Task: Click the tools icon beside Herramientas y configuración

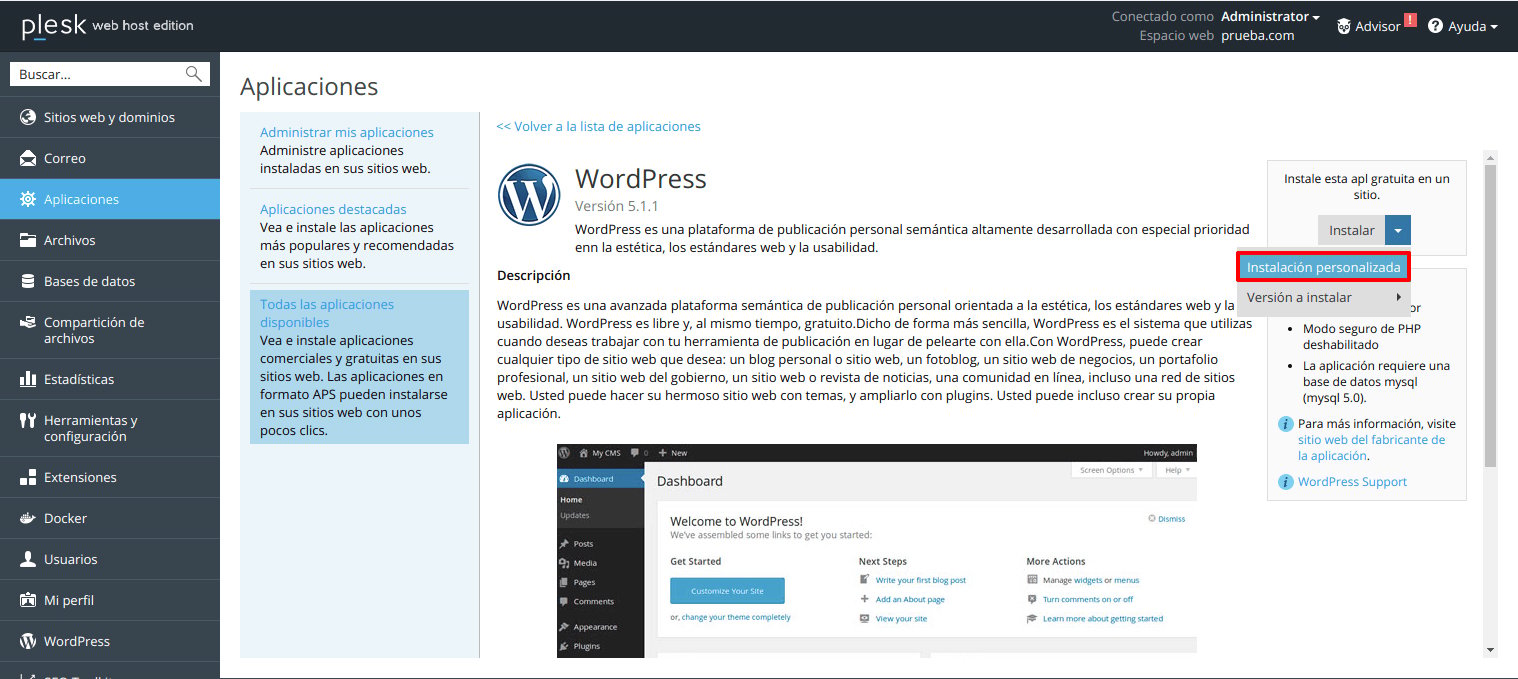Action: coord(28,420)
